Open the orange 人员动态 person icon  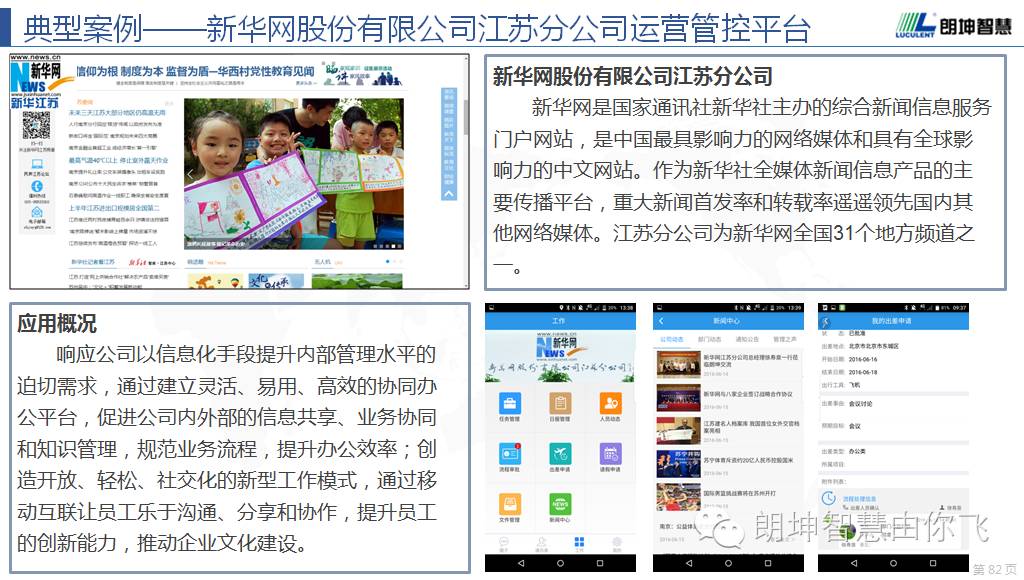tap(611, 403)
